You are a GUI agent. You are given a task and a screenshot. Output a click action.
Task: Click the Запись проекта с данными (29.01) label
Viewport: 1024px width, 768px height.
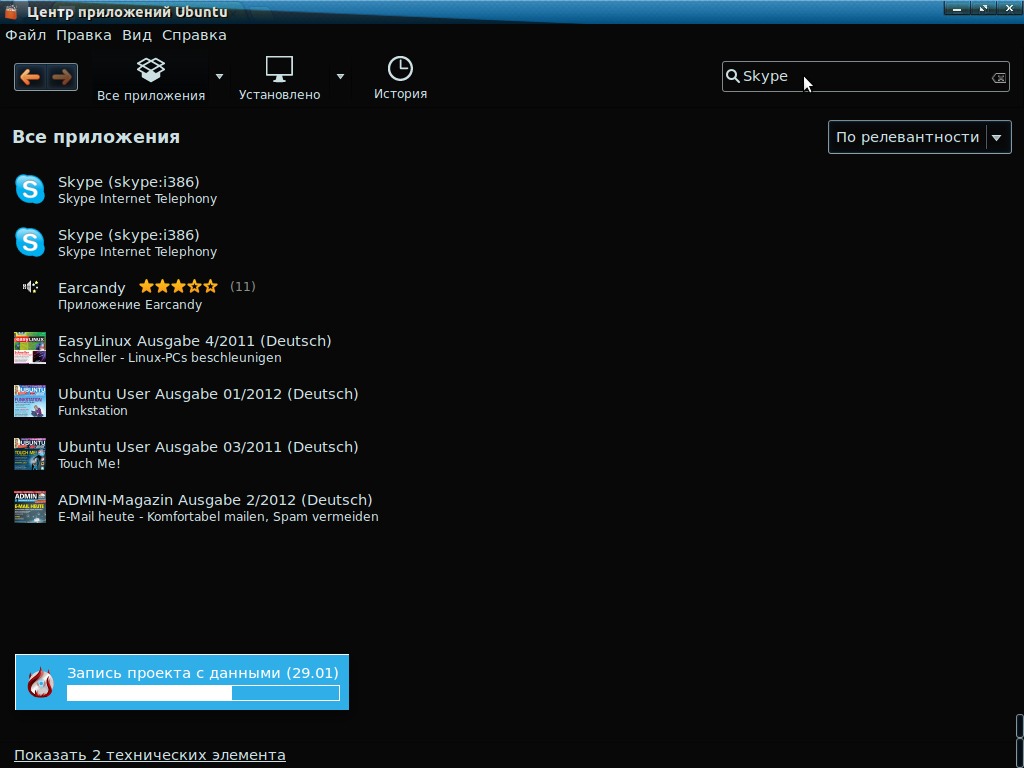coord(203,673)
